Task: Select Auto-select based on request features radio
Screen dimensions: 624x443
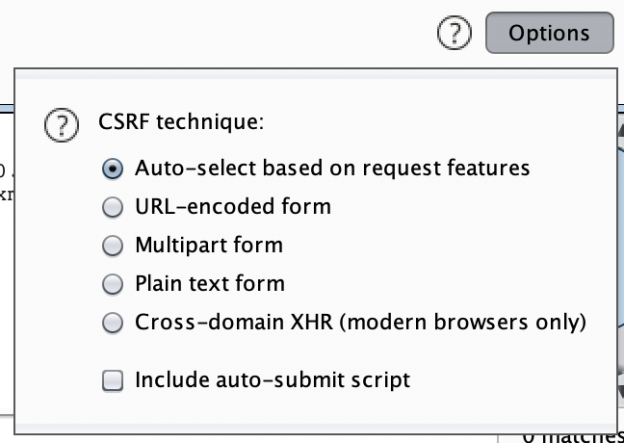Action: (x=114, y=168)
